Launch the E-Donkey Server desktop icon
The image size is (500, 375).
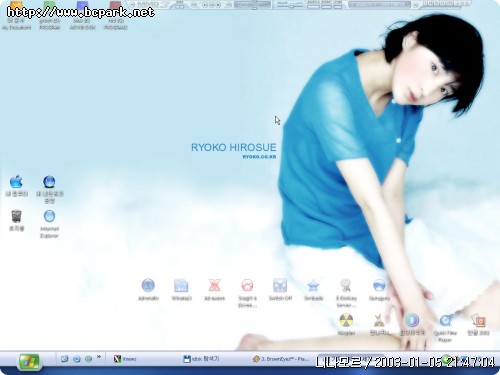tap(346, 285)
